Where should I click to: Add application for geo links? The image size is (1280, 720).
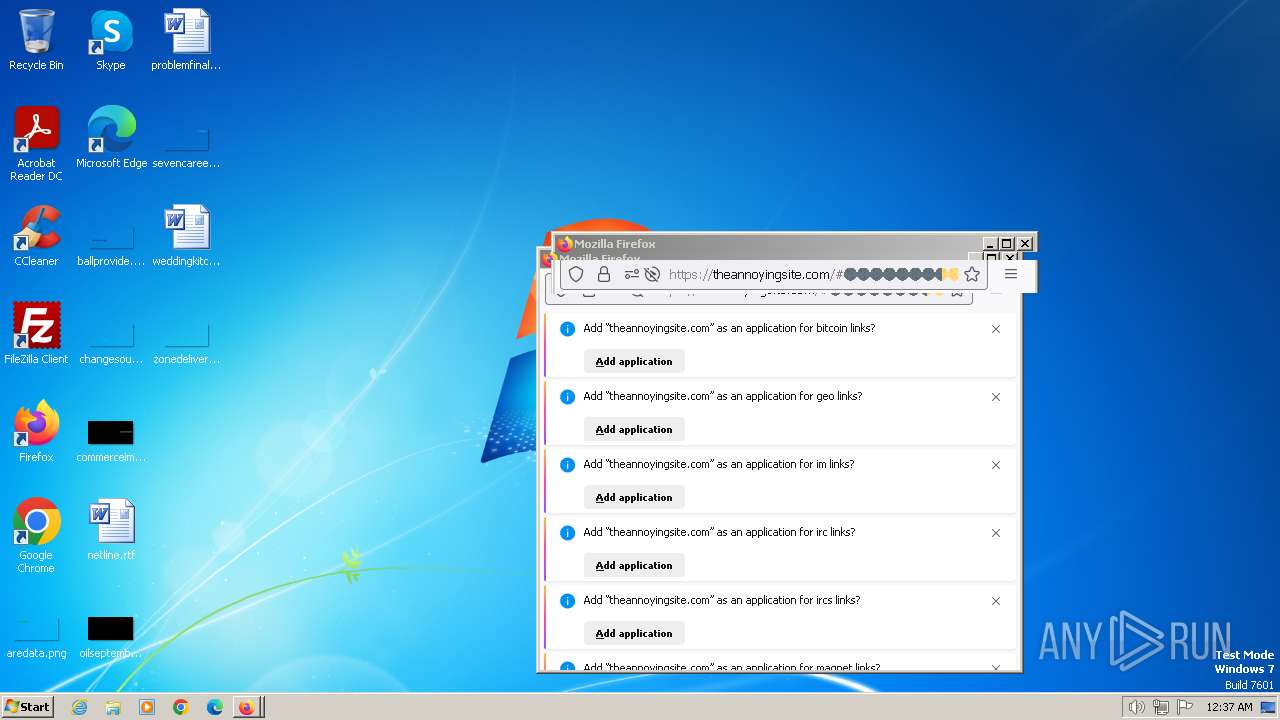(634, 429)
